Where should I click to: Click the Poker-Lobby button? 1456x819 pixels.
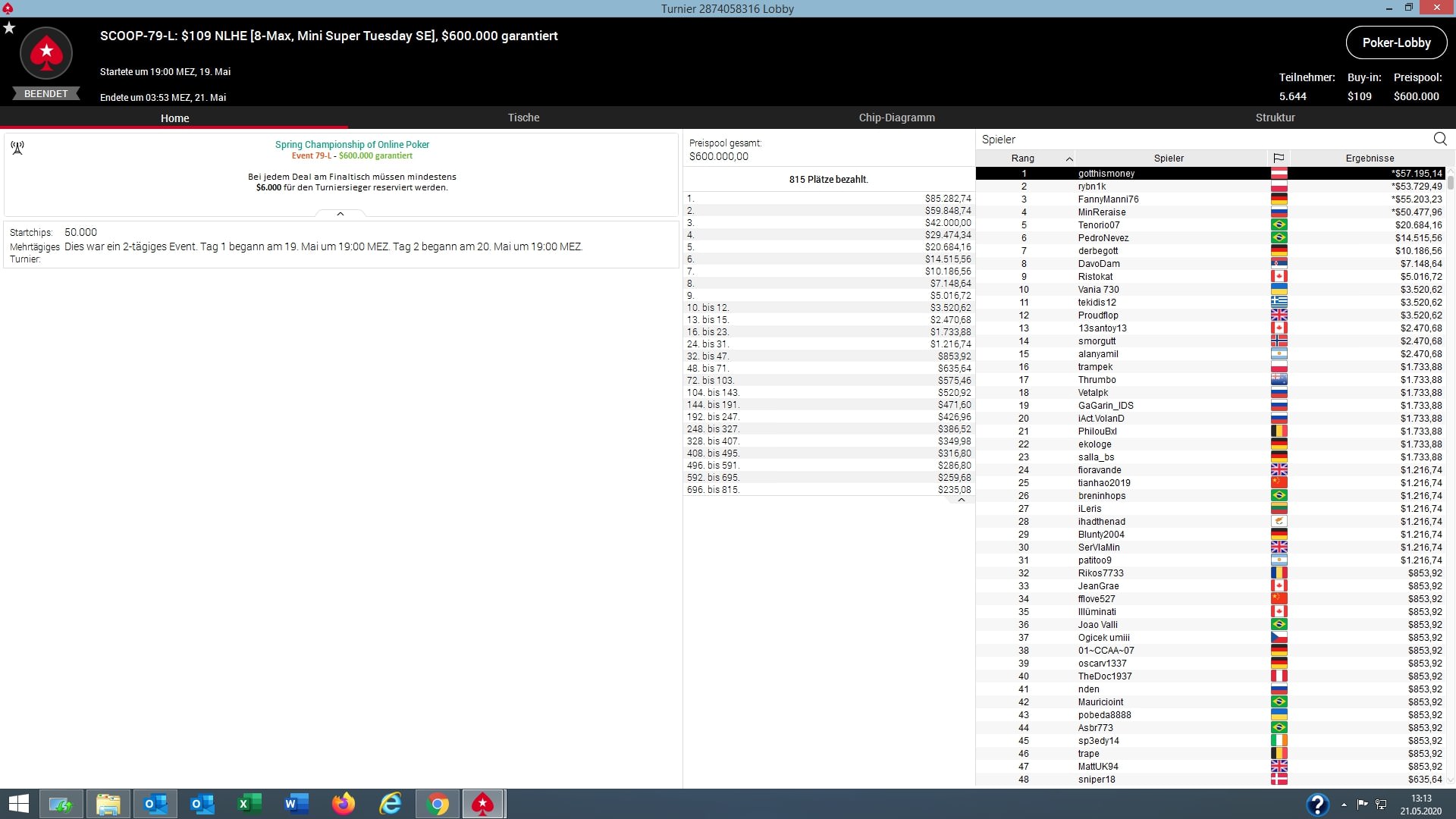point(1396,42)
